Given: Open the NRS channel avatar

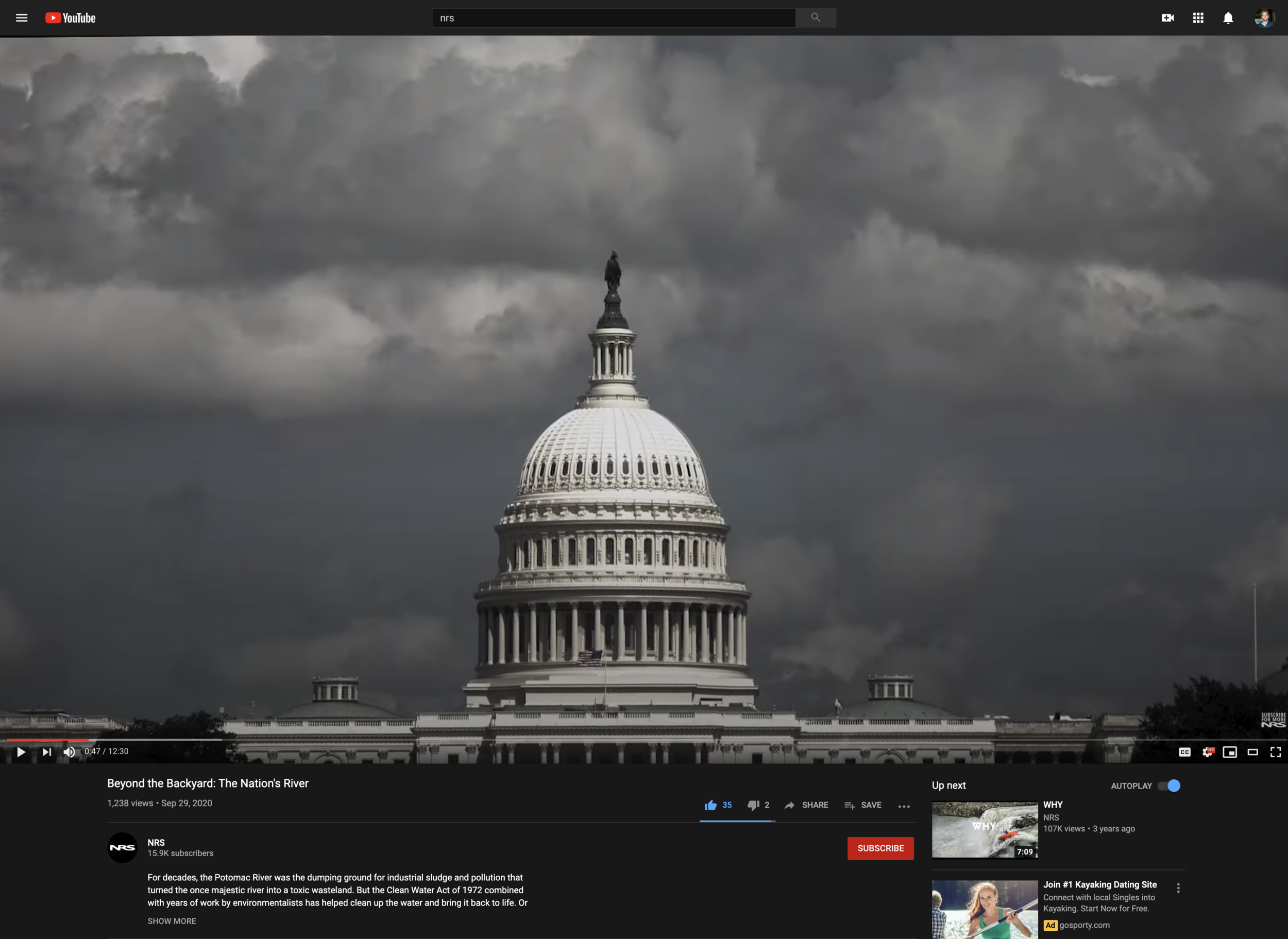Looking at the screenshot, I should [122, 847].
